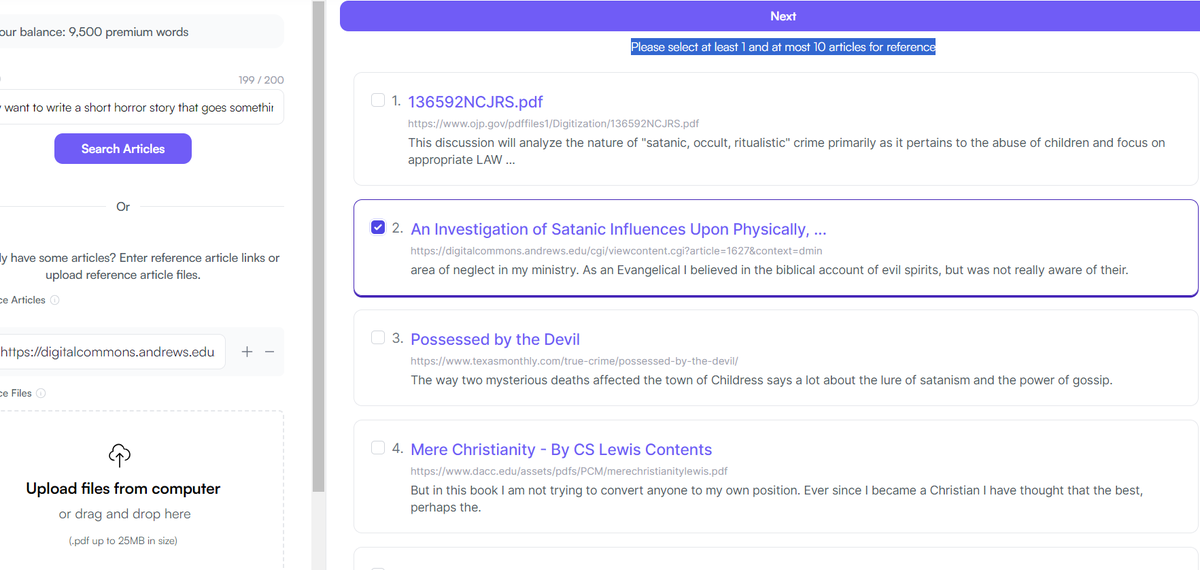Select the Possessed by the Devil checkbox

pyautogui.click(x=378, y=337)
